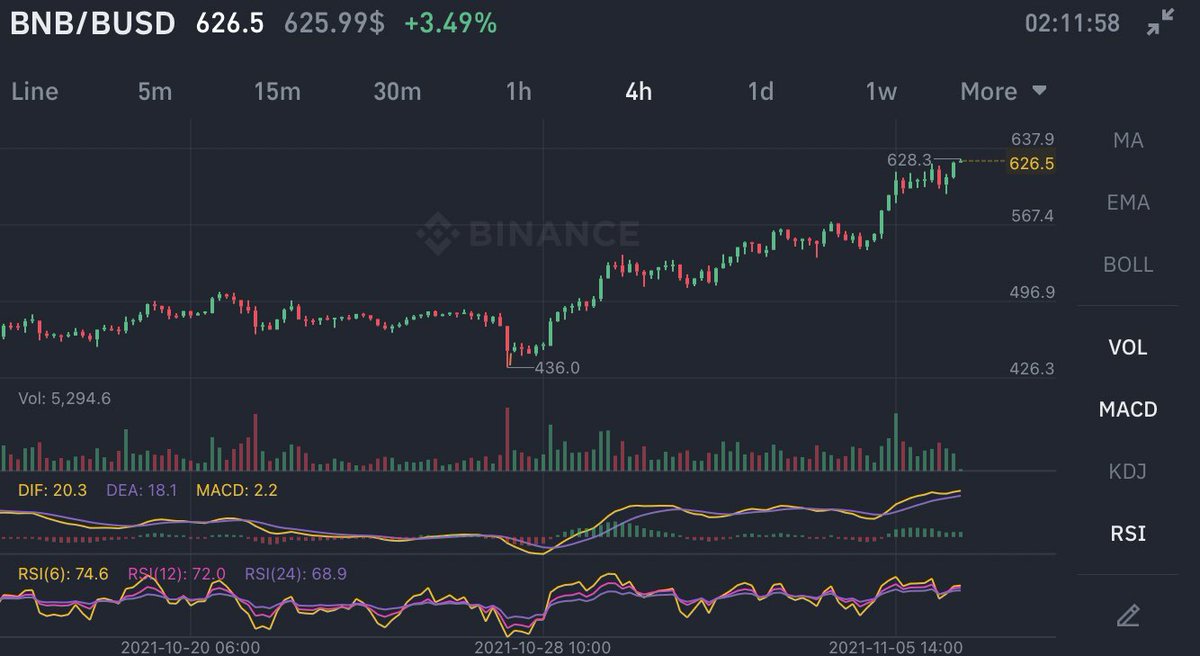Click the RSI(24): 68.9 value
The height and width of the screenshot is (656, 1200).
(296, 574)
